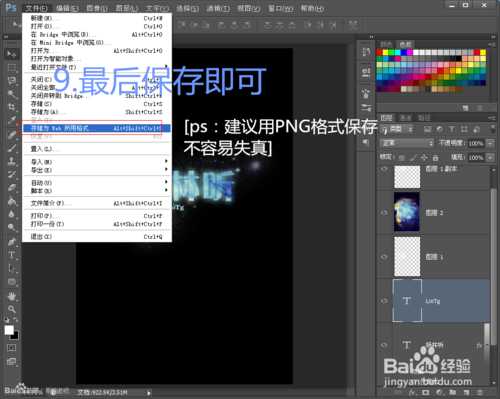Choose 打开 from the File menu
This screenshot has width=500, height=399.
coord(97,26)
